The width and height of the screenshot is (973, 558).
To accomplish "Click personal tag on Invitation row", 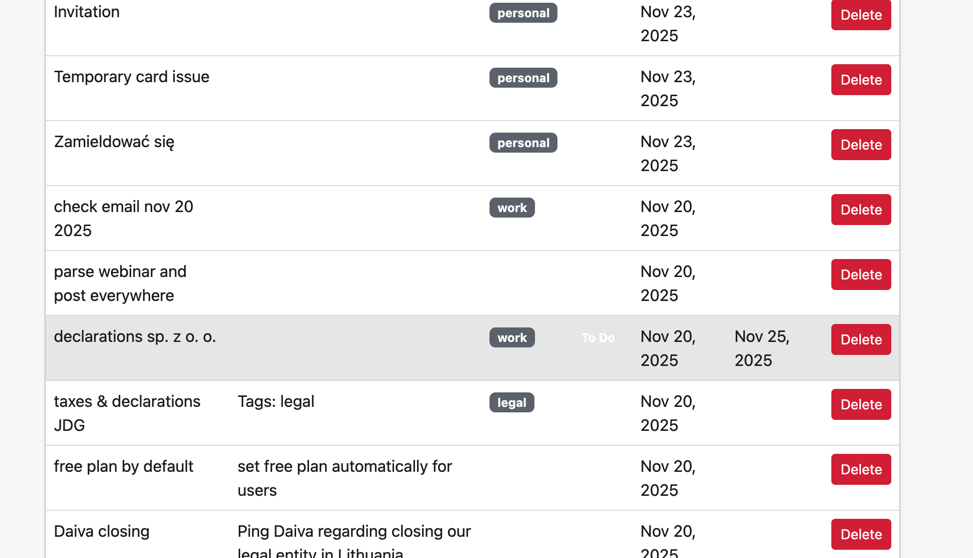I will tap(523, 13).
